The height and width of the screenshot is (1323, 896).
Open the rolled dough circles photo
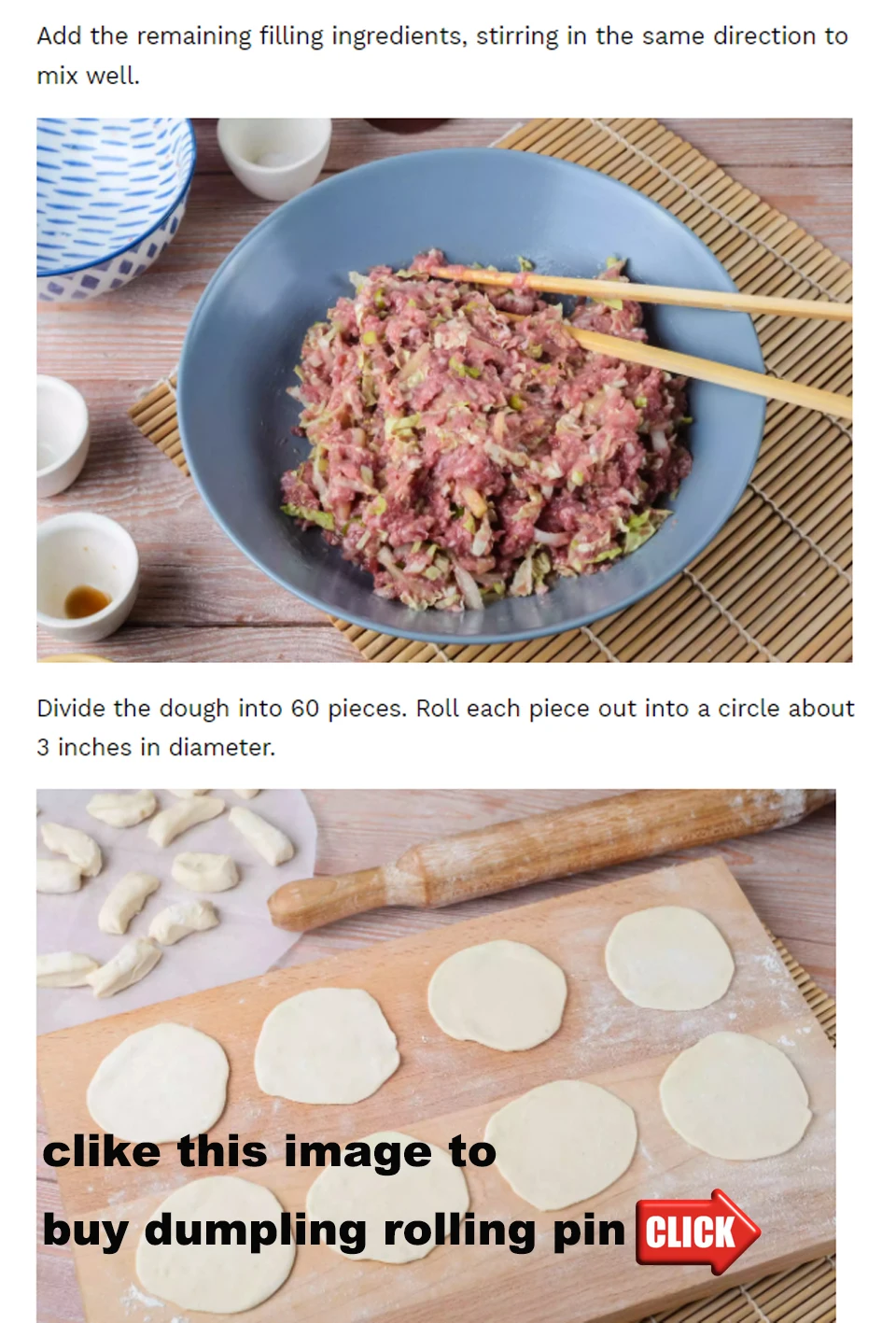point(436,1055)
